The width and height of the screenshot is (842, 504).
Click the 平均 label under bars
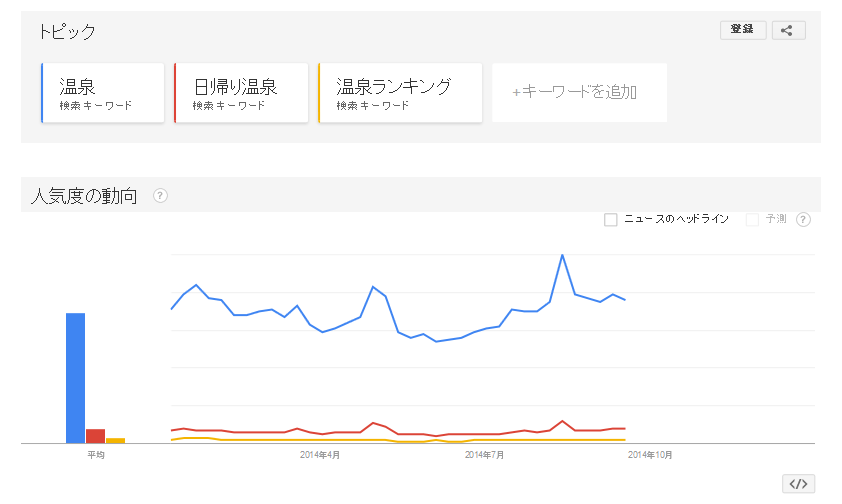coord(95,455)
